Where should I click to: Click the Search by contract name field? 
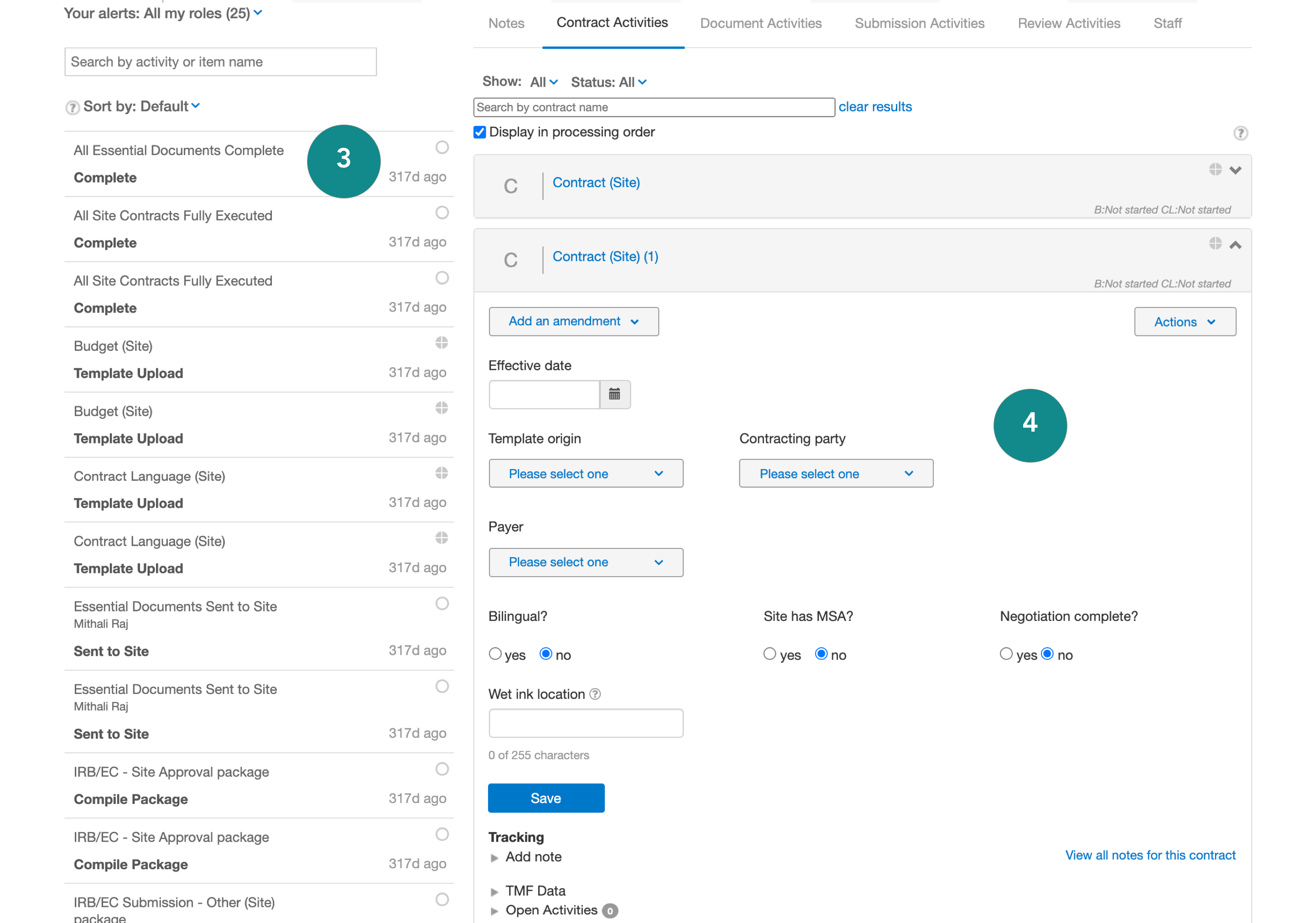point(653,107)
